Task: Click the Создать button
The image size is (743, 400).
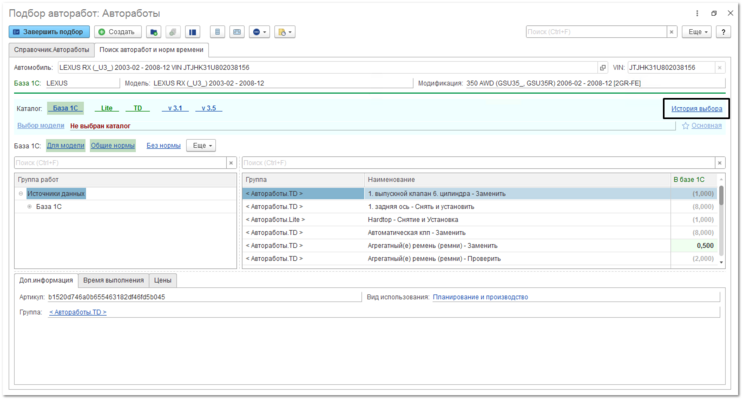Action: (118, 32)
